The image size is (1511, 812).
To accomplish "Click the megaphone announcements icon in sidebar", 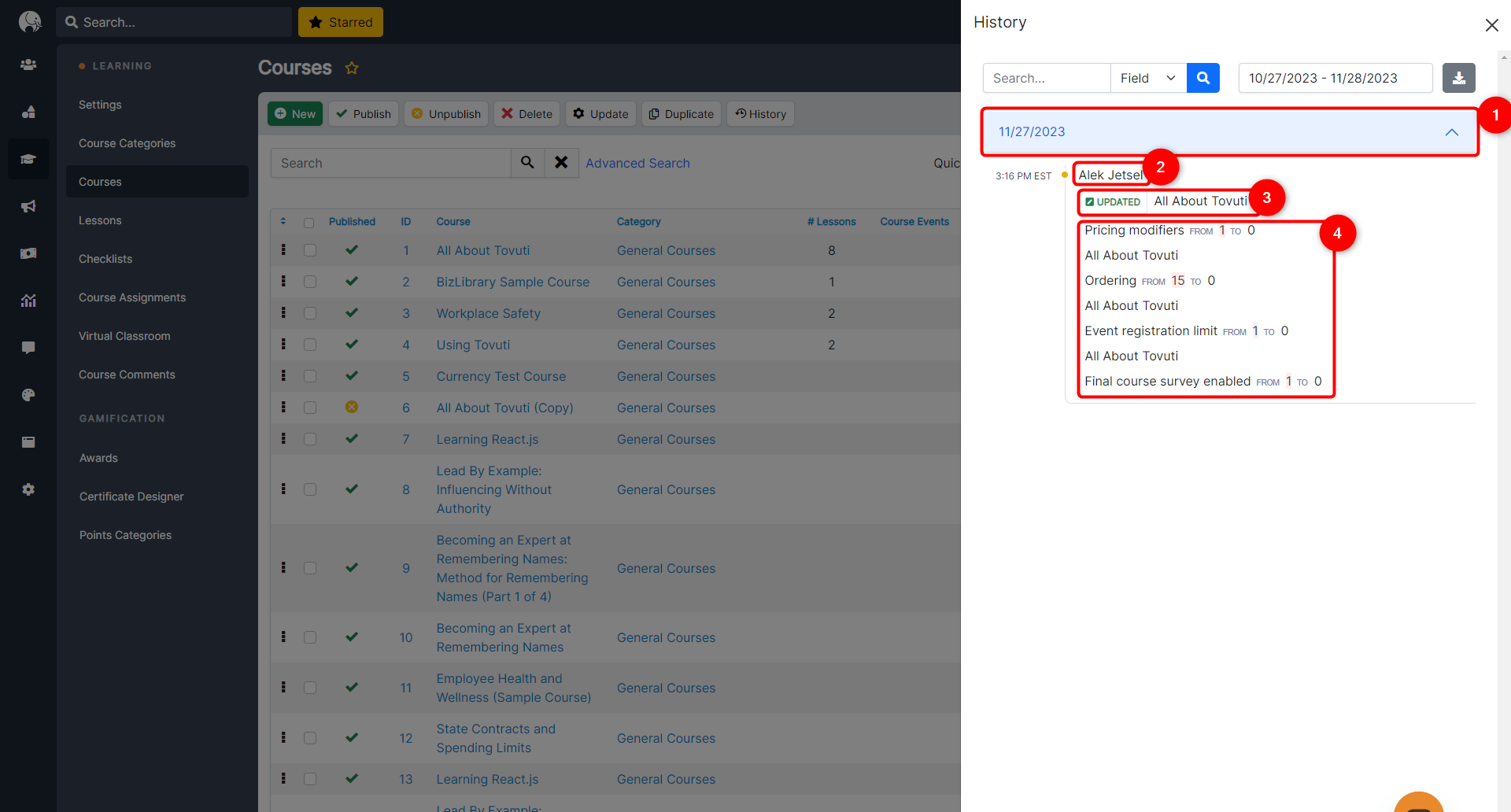I will [x=28, y=206].
